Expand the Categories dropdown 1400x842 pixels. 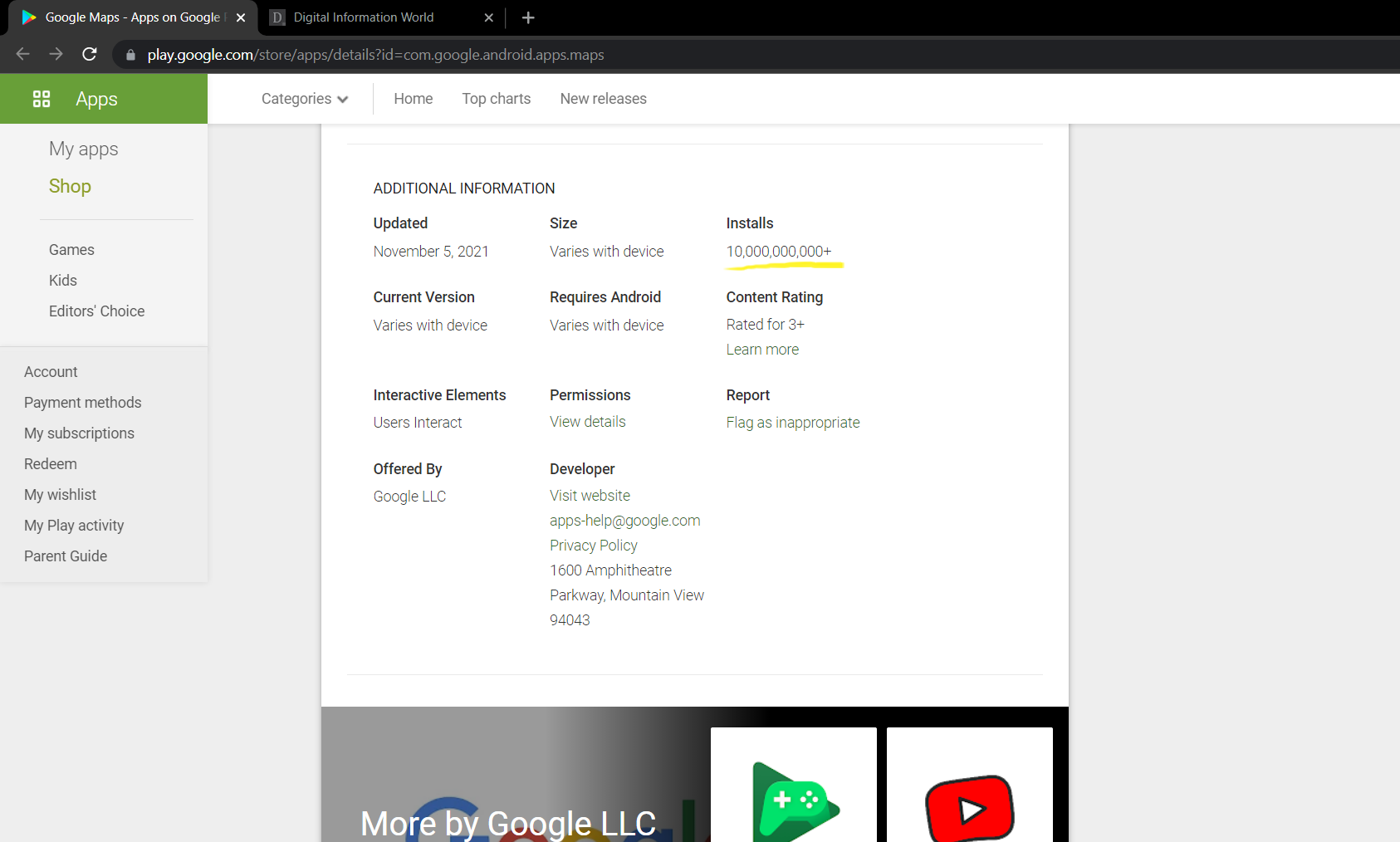pos(305,99)
